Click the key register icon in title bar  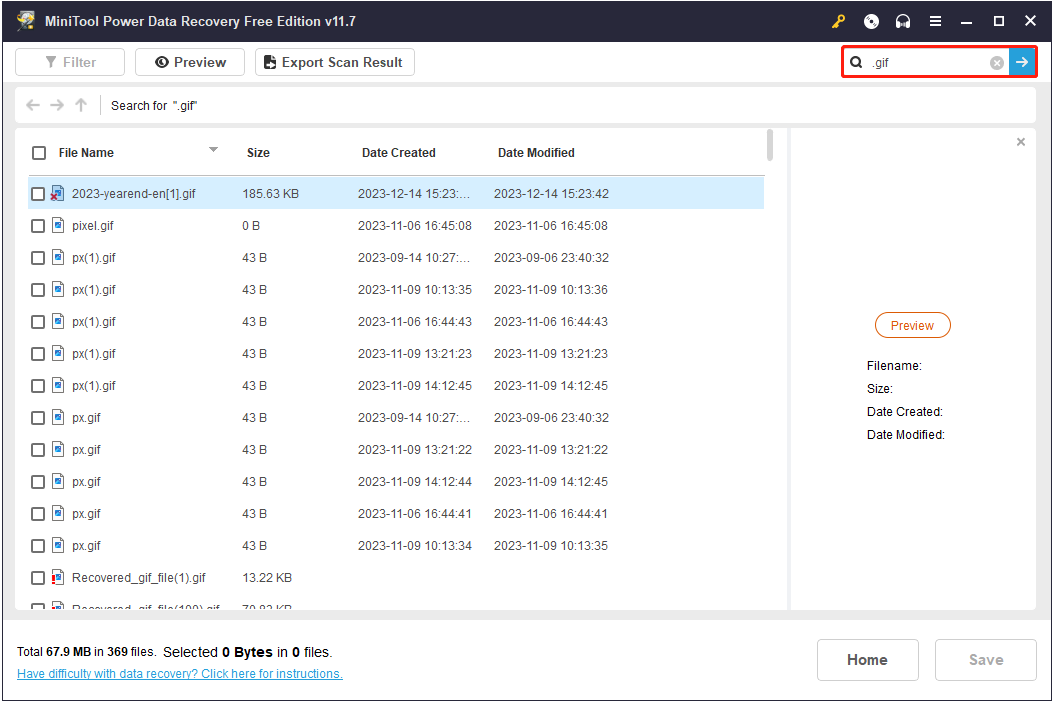click(x=838, y=22)
